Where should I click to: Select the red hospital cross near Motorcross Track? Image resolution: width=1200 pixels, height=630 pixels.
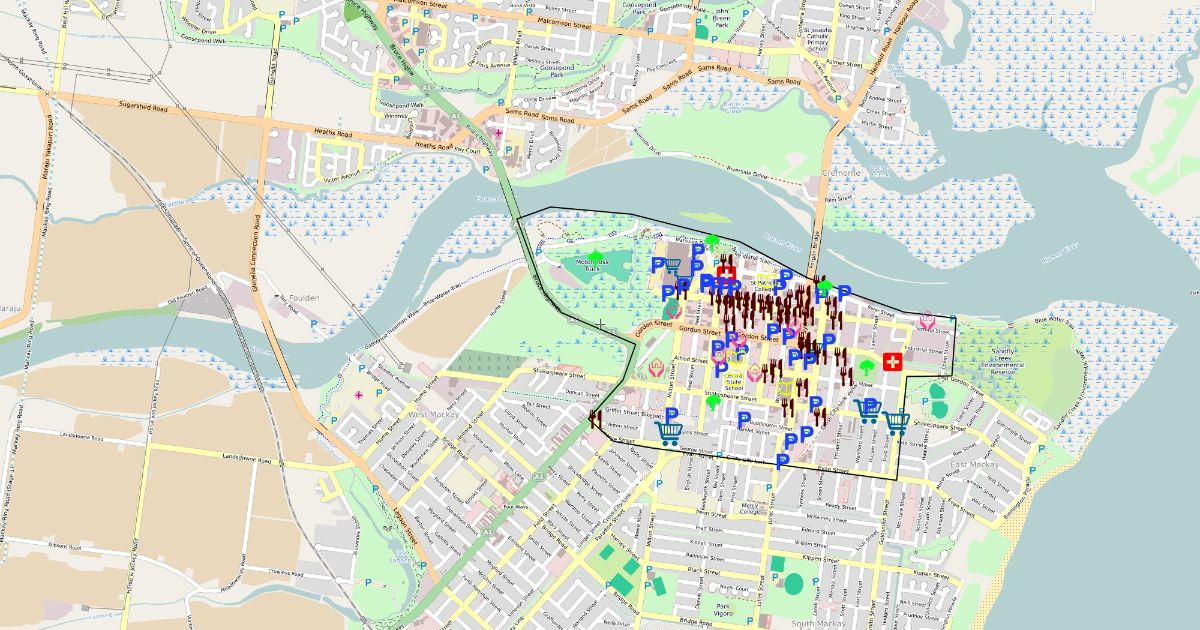[x=726, y=273]
